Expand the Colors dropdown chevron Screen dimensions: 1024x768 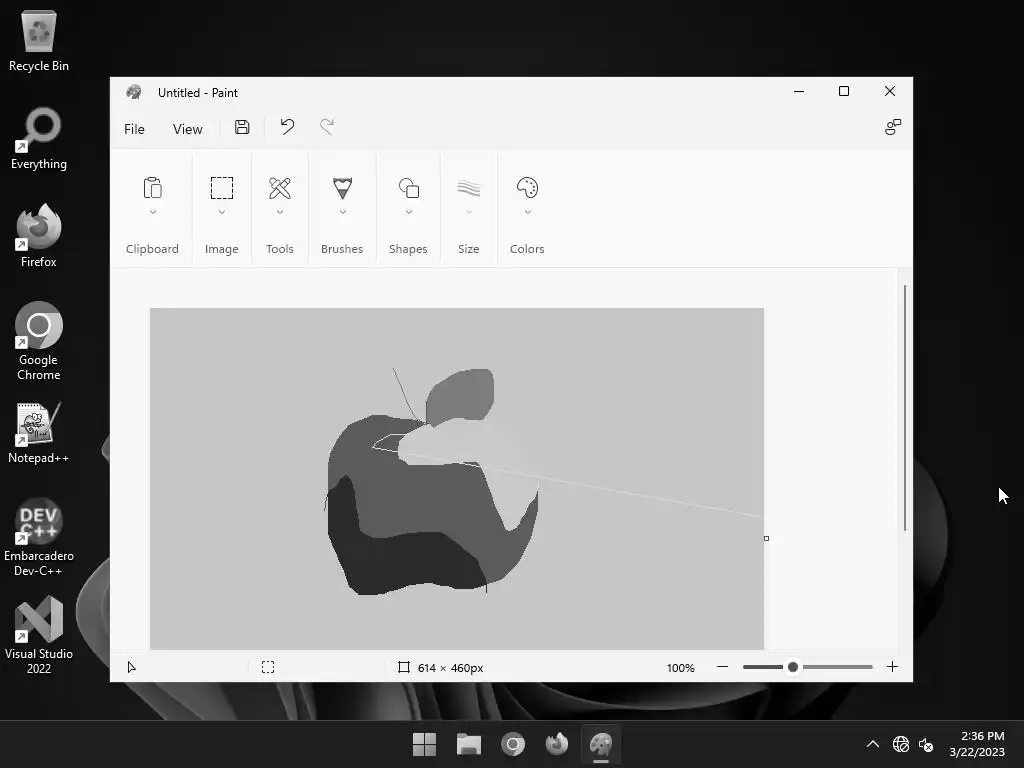pos(528,212)
